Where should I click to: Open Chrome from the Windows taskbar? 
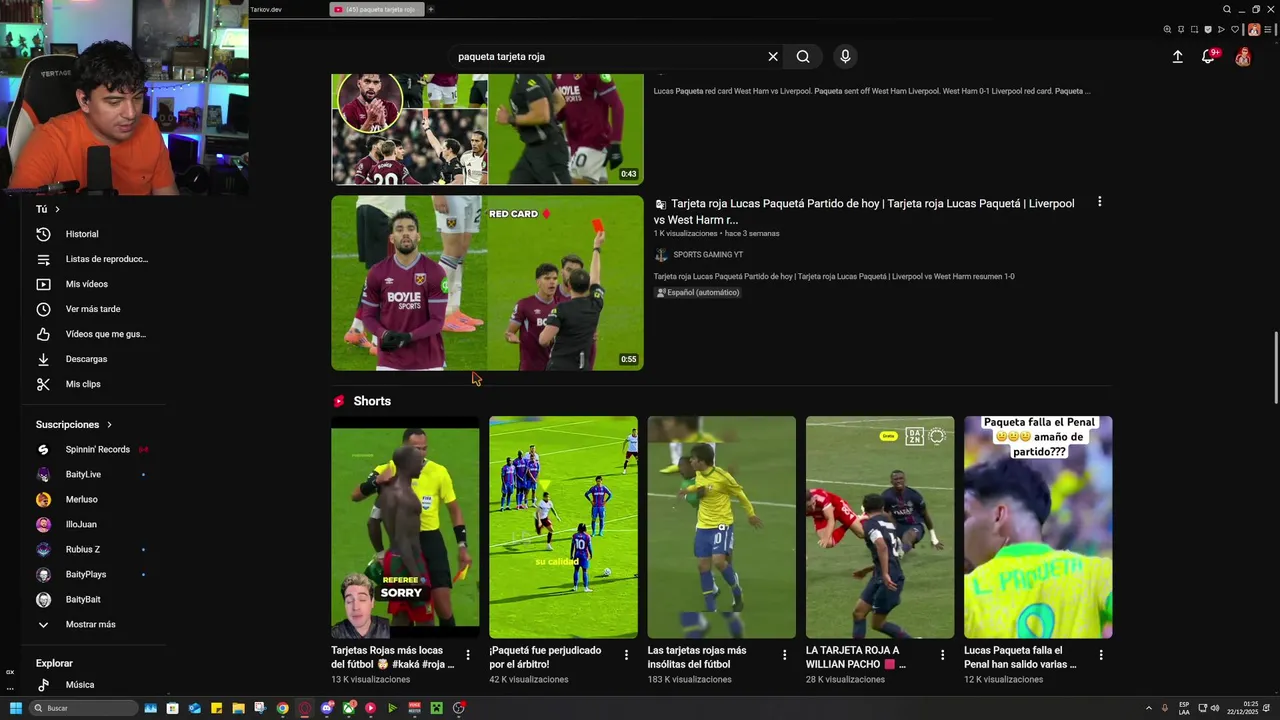click(283, 708)
